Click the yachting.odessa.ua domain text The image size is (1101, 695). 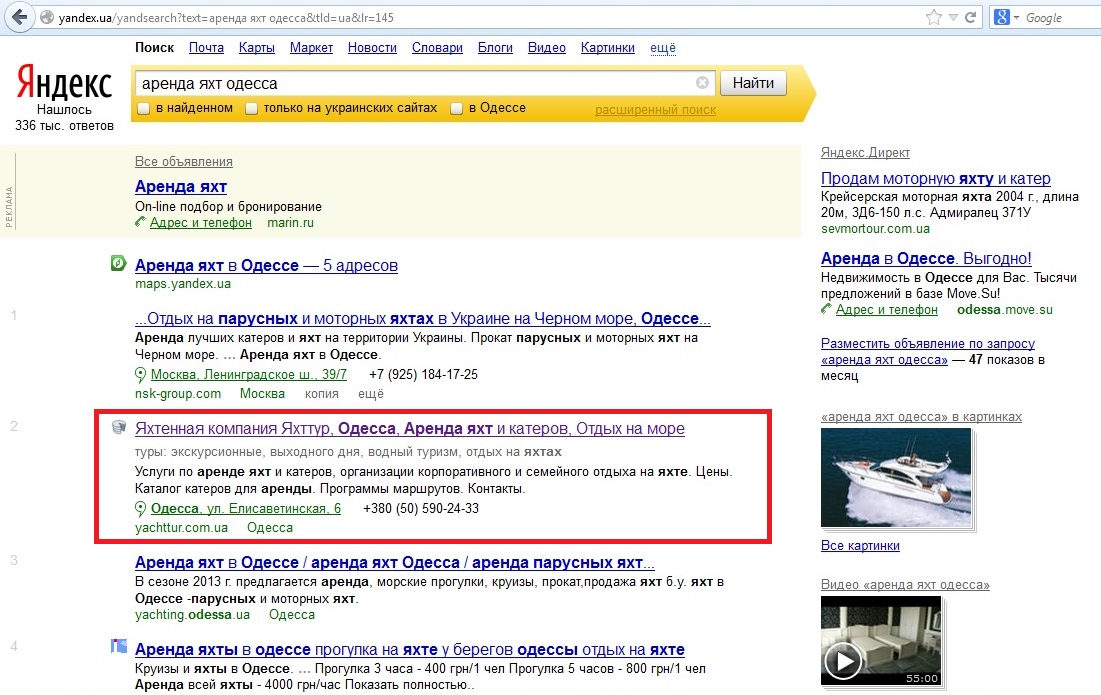click(192, 614)
